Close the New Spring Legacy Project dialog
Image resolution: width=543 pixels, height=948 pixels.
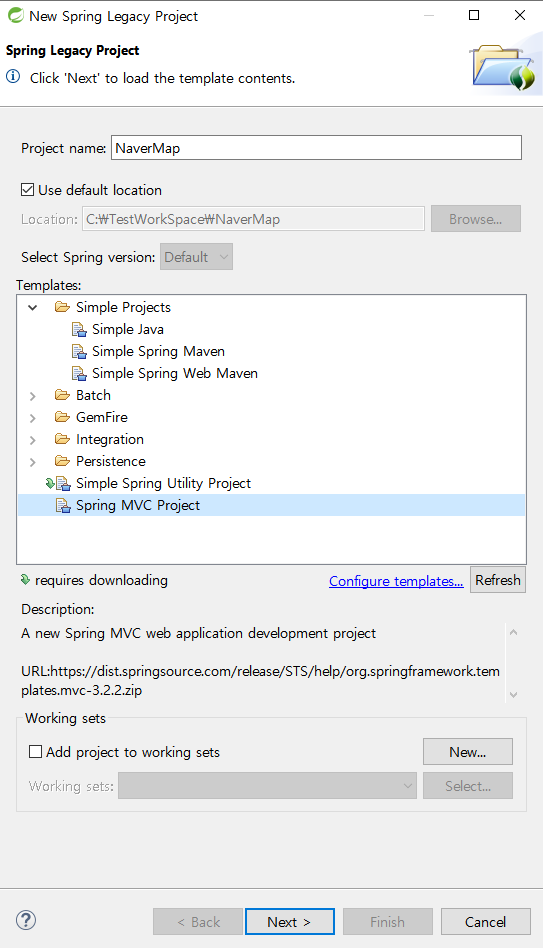pyautogui.click(x=520, y=15)
